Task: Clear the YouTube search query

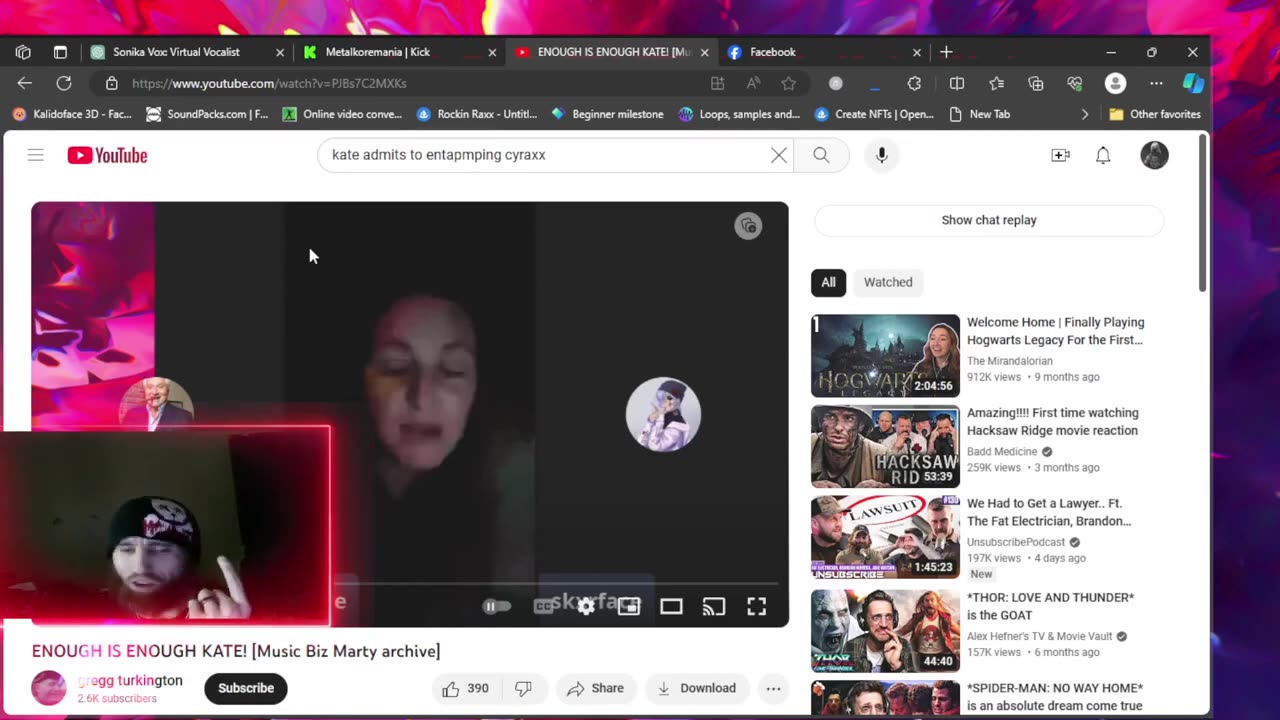Action: pyautogui.click(x=779, y=155)
